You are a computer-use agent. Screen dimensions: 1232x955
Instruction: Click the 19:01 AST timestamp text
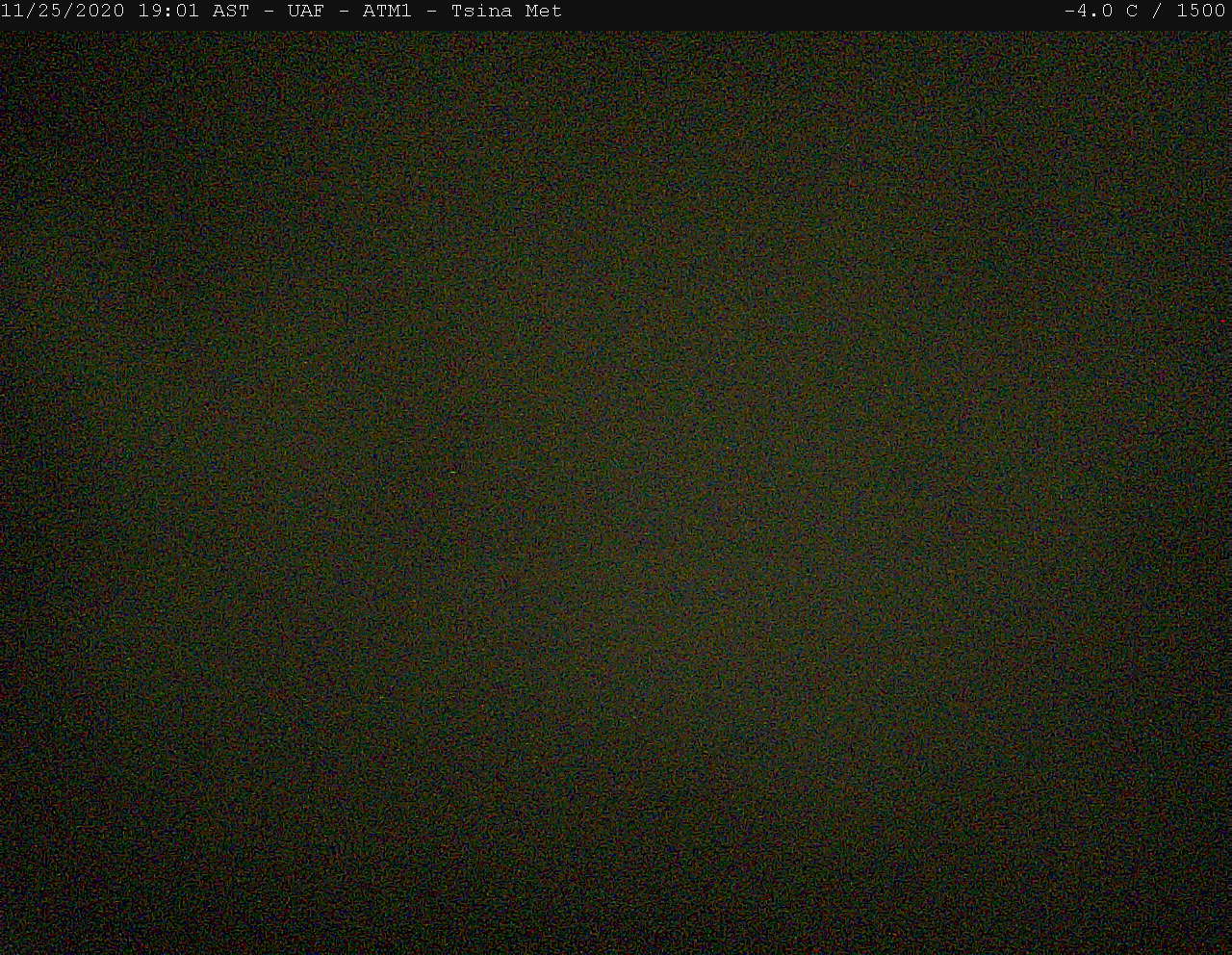pos(193,12)
